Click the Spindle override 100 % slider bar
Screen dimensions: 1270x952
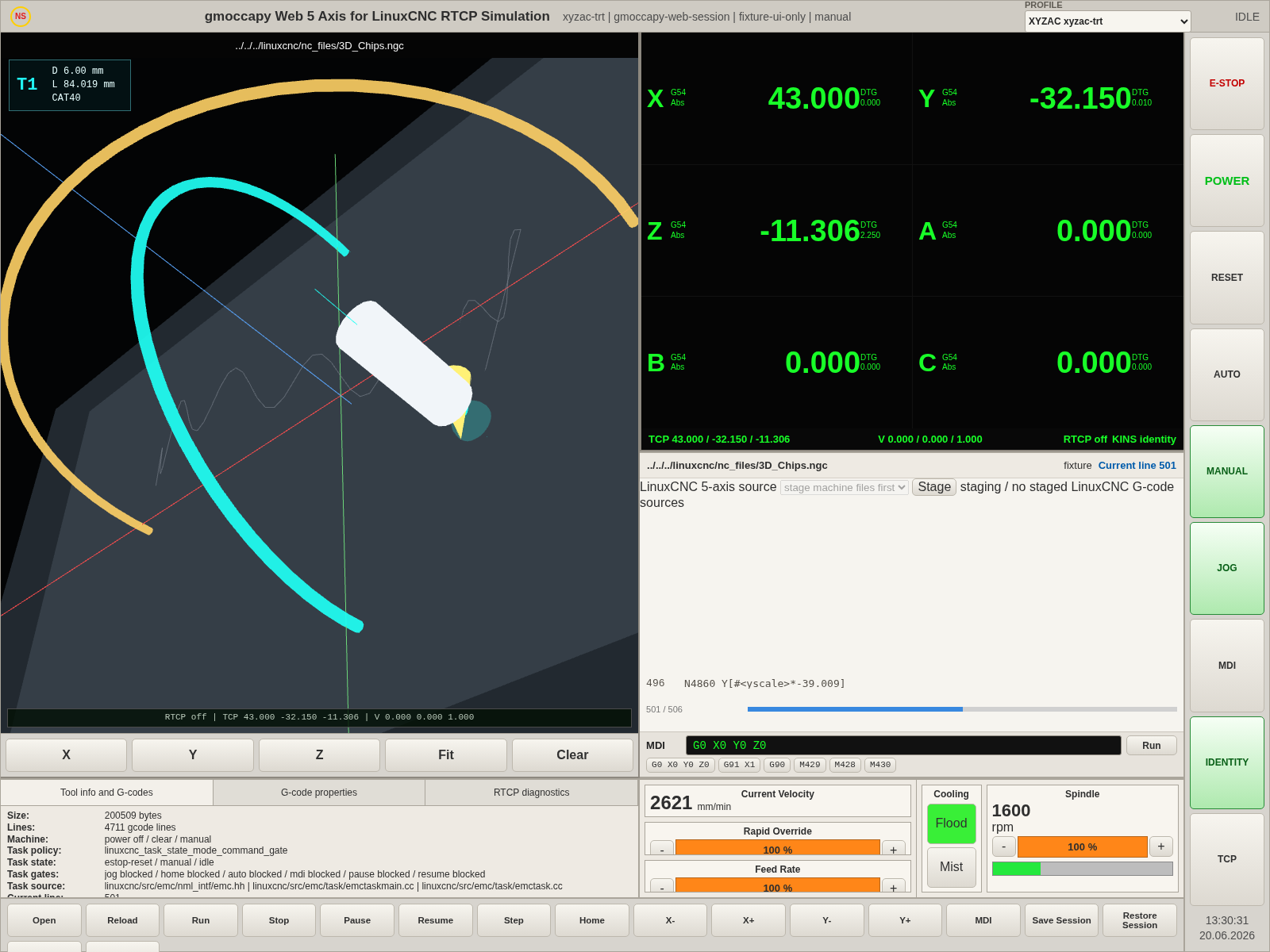coord(1083,846)
